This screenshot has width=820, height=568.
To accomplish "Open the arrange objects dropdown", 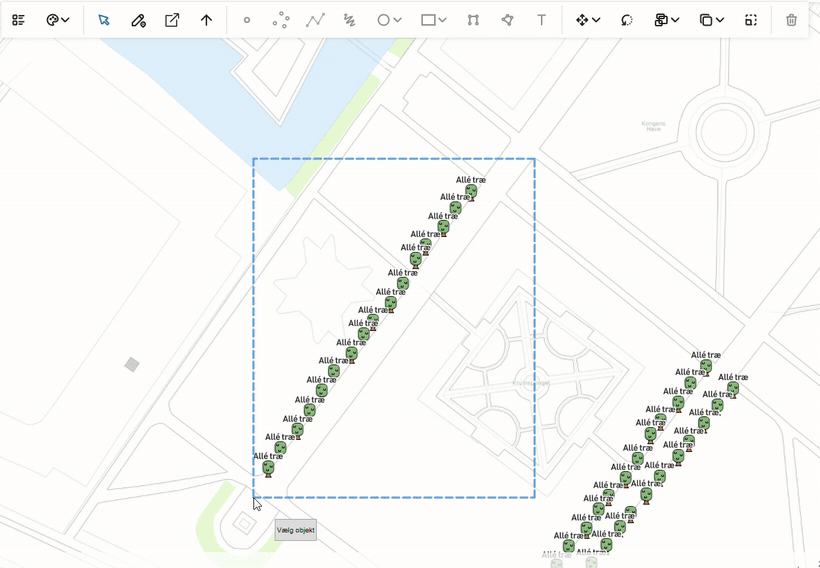I will [x=667, y=20].
